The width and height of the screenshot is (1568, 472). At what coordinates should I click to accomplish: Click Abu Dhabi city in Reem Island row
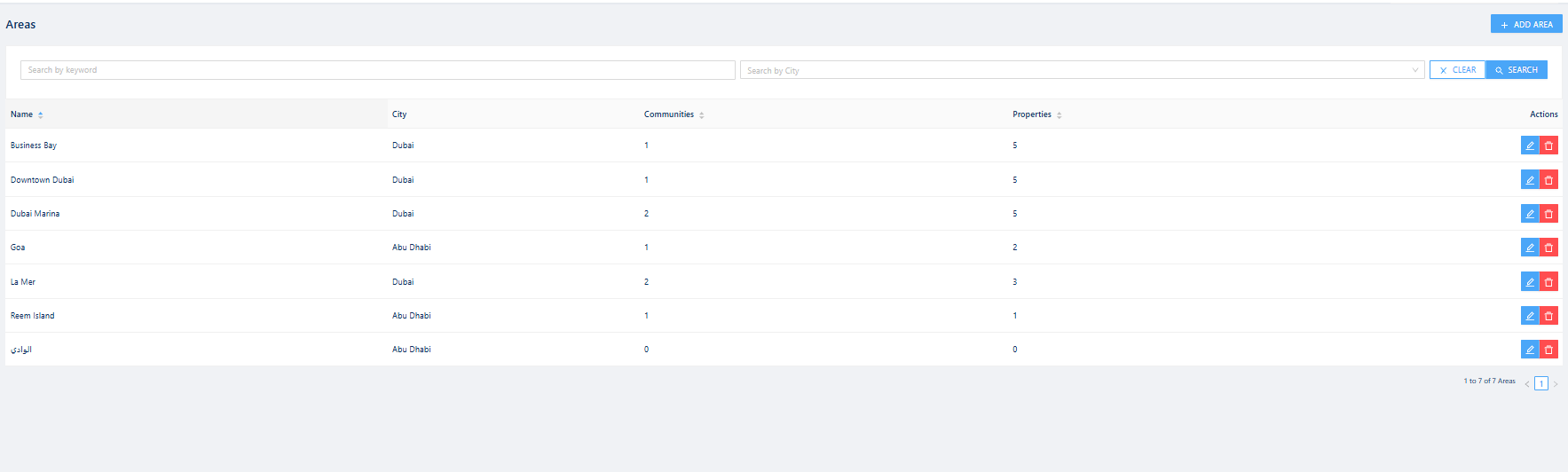(x=412, y=316)
